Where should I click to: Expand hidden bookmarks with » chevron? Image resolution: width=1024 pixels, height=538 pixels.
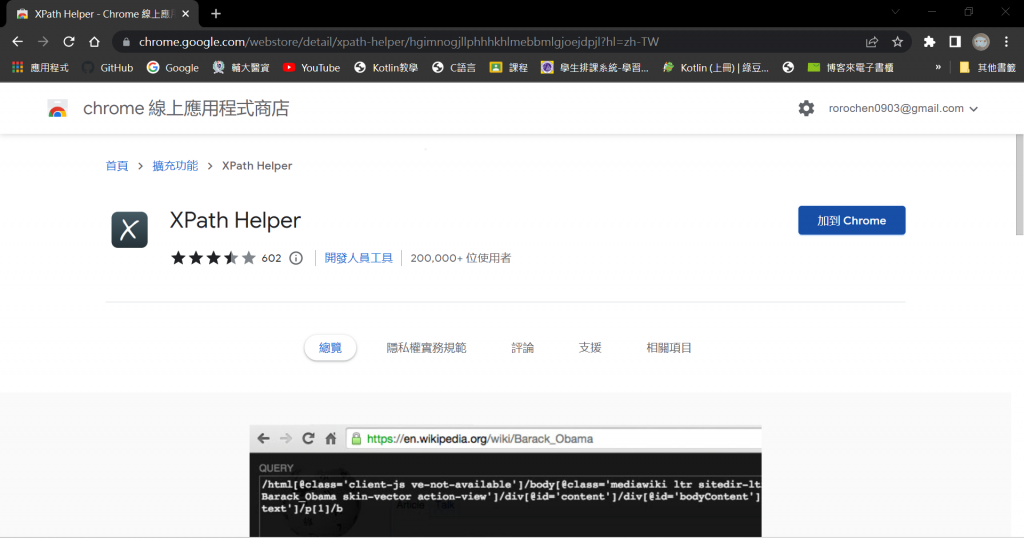[x=938, y=67]
